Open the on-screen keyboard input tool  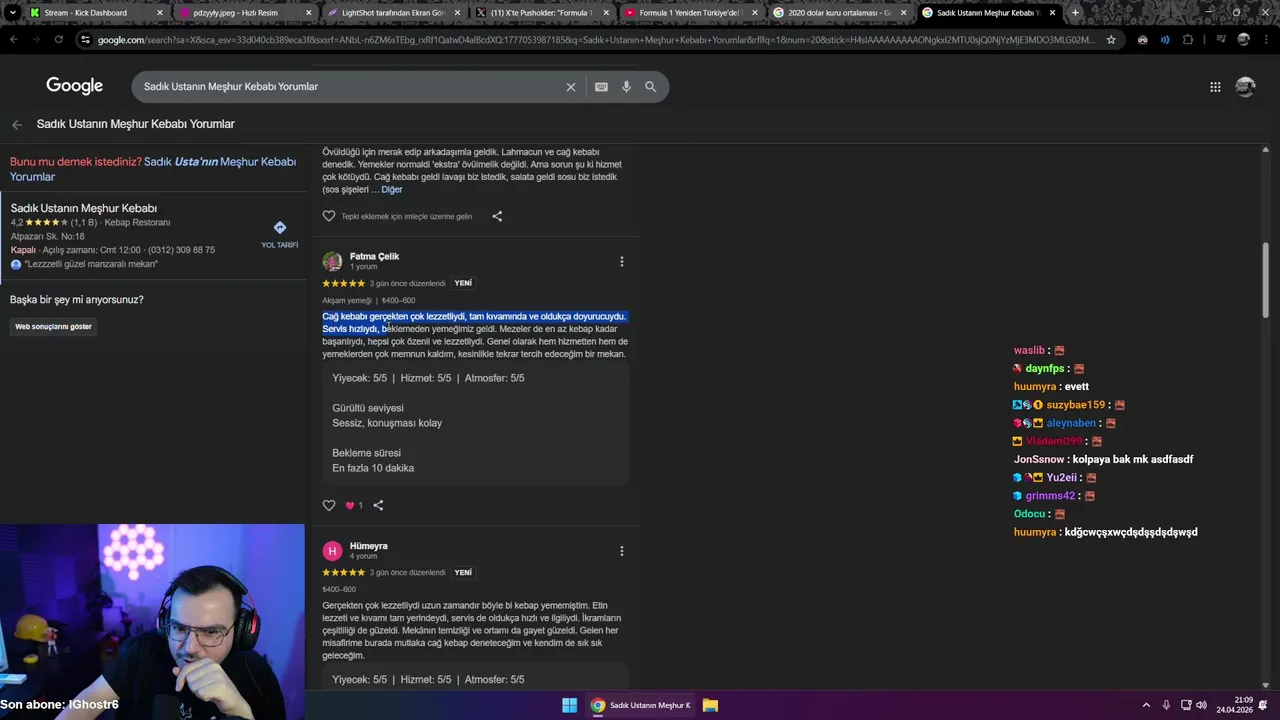coord(601,87)
